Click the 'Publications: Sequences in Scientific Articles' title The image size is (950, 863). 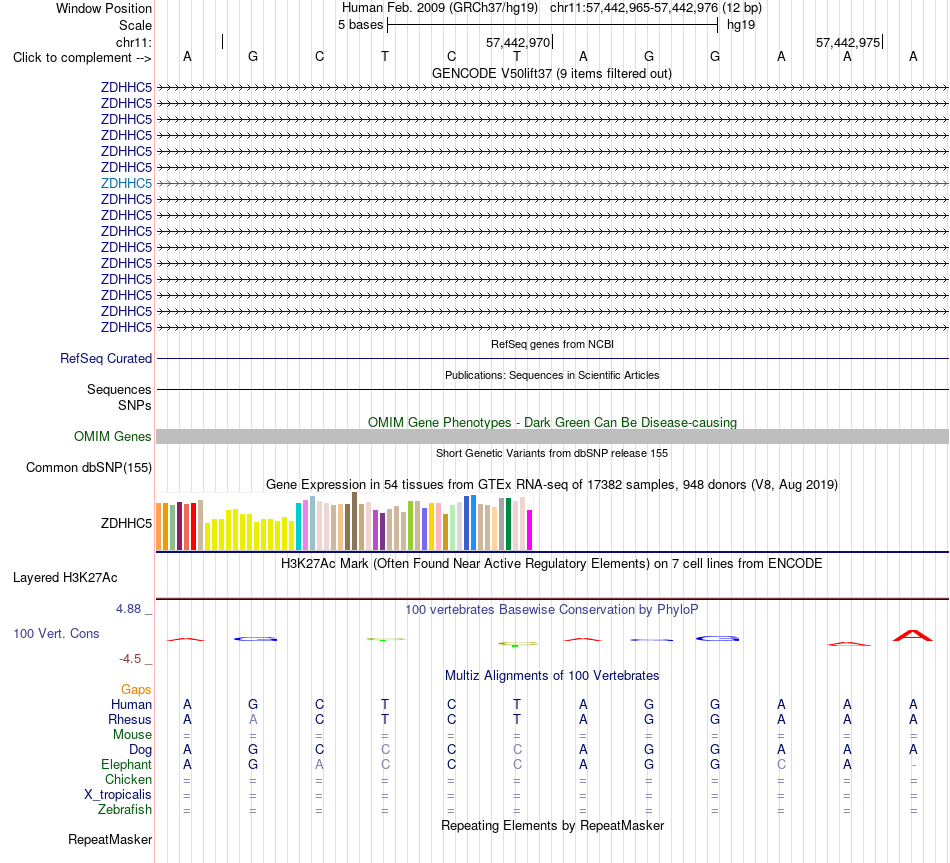pyautogui.click(x=552, y=375)
